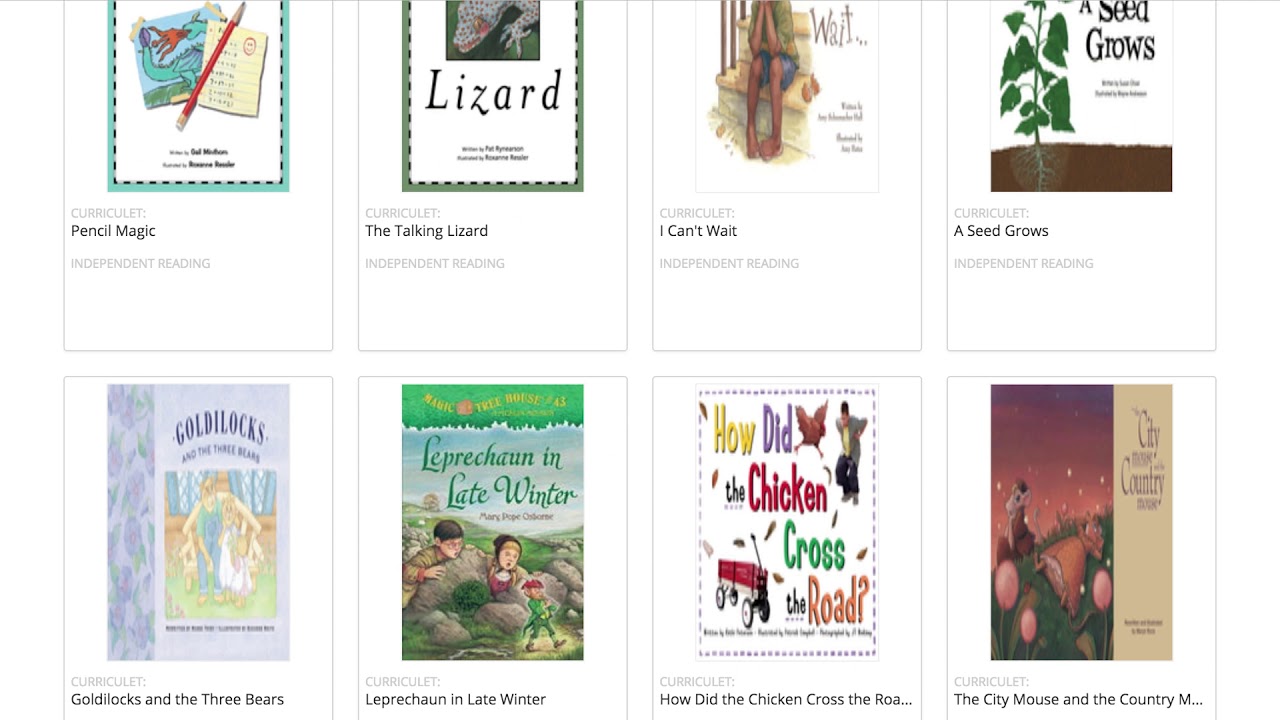
Task: Select The City Mouse and Country title
Action: pos(1078,700)
